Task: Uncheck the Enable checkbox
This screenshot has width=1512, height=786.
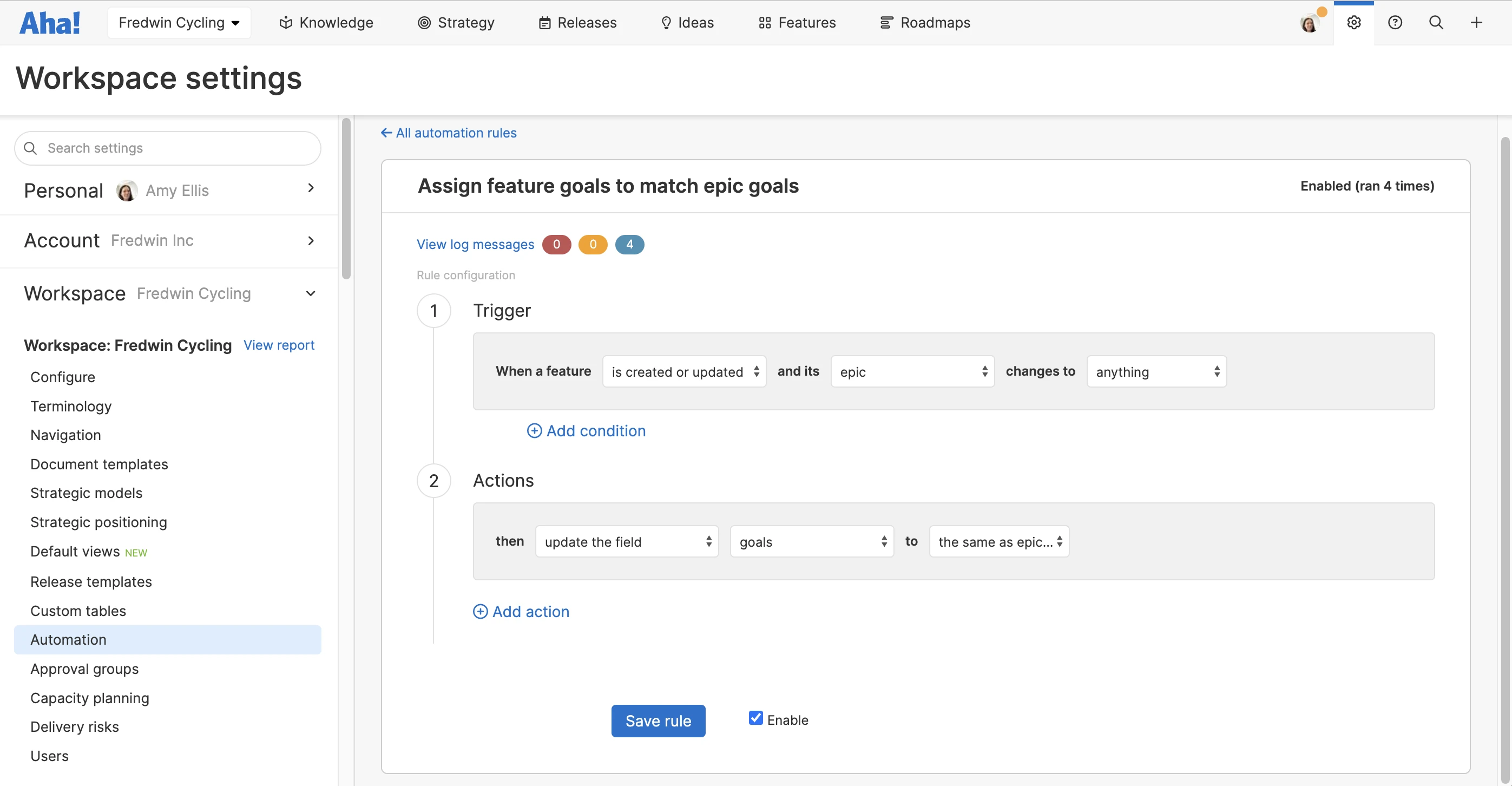Action: pos(755,718)
